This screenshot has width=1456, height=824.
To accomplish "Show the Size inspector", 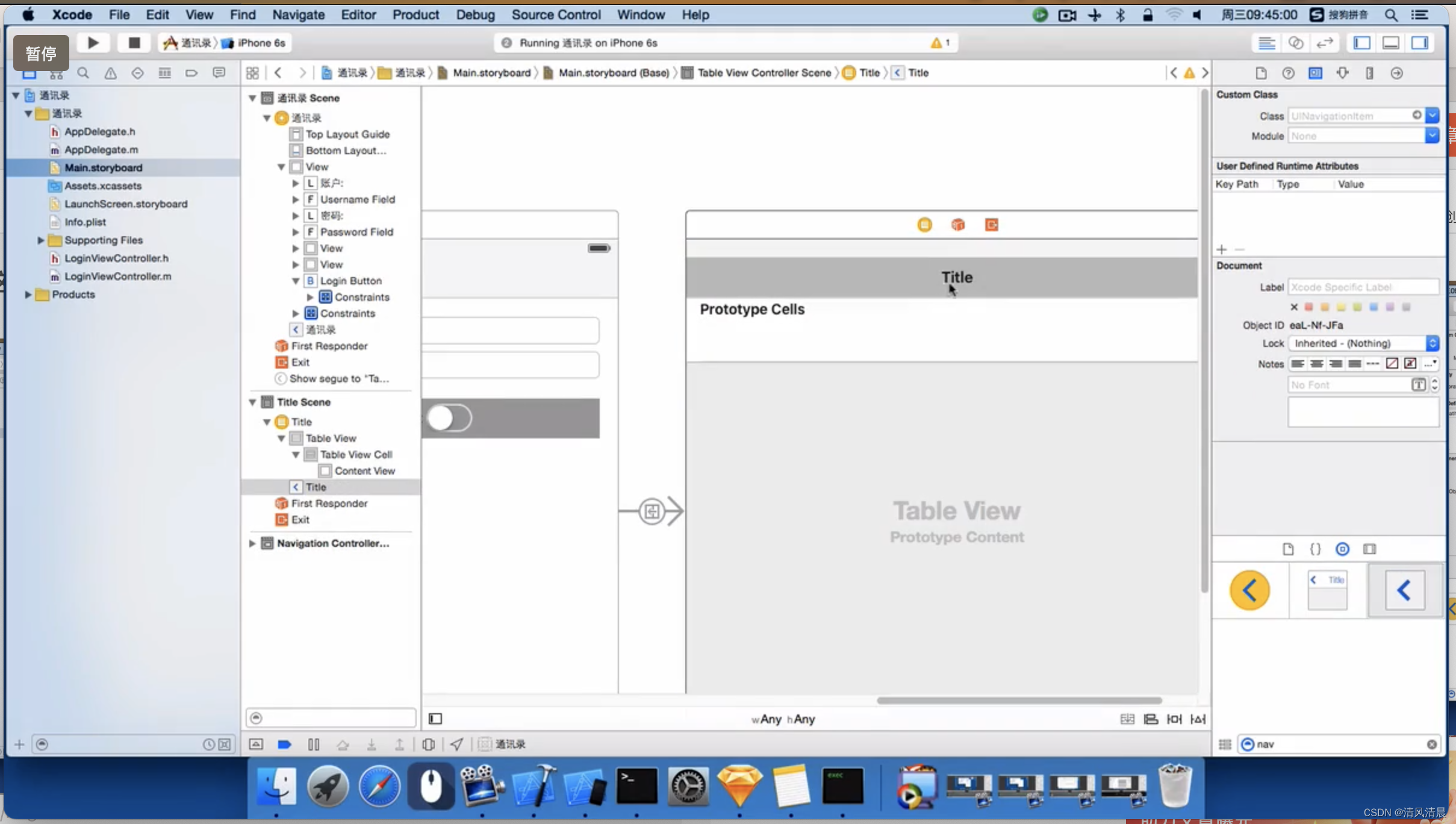I will (x=1369, y=73).
